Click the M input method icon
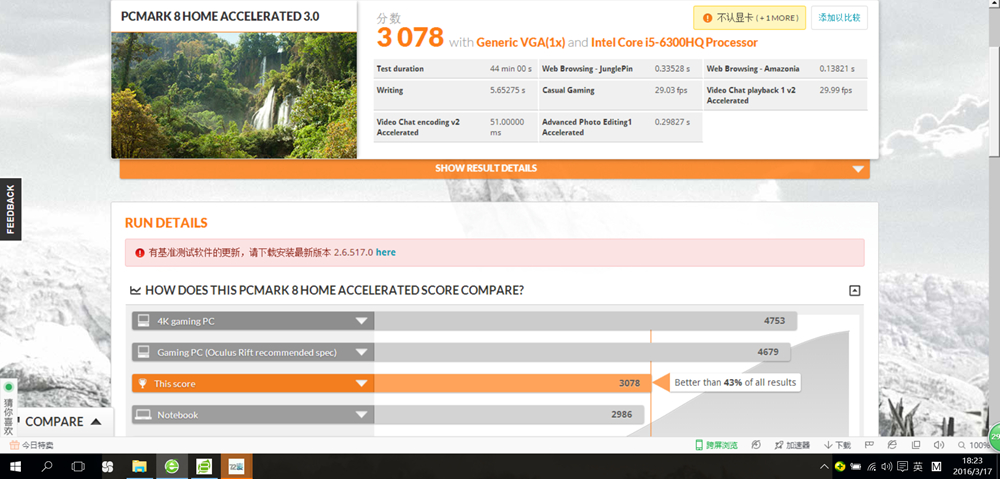 [x=936, y=467]
